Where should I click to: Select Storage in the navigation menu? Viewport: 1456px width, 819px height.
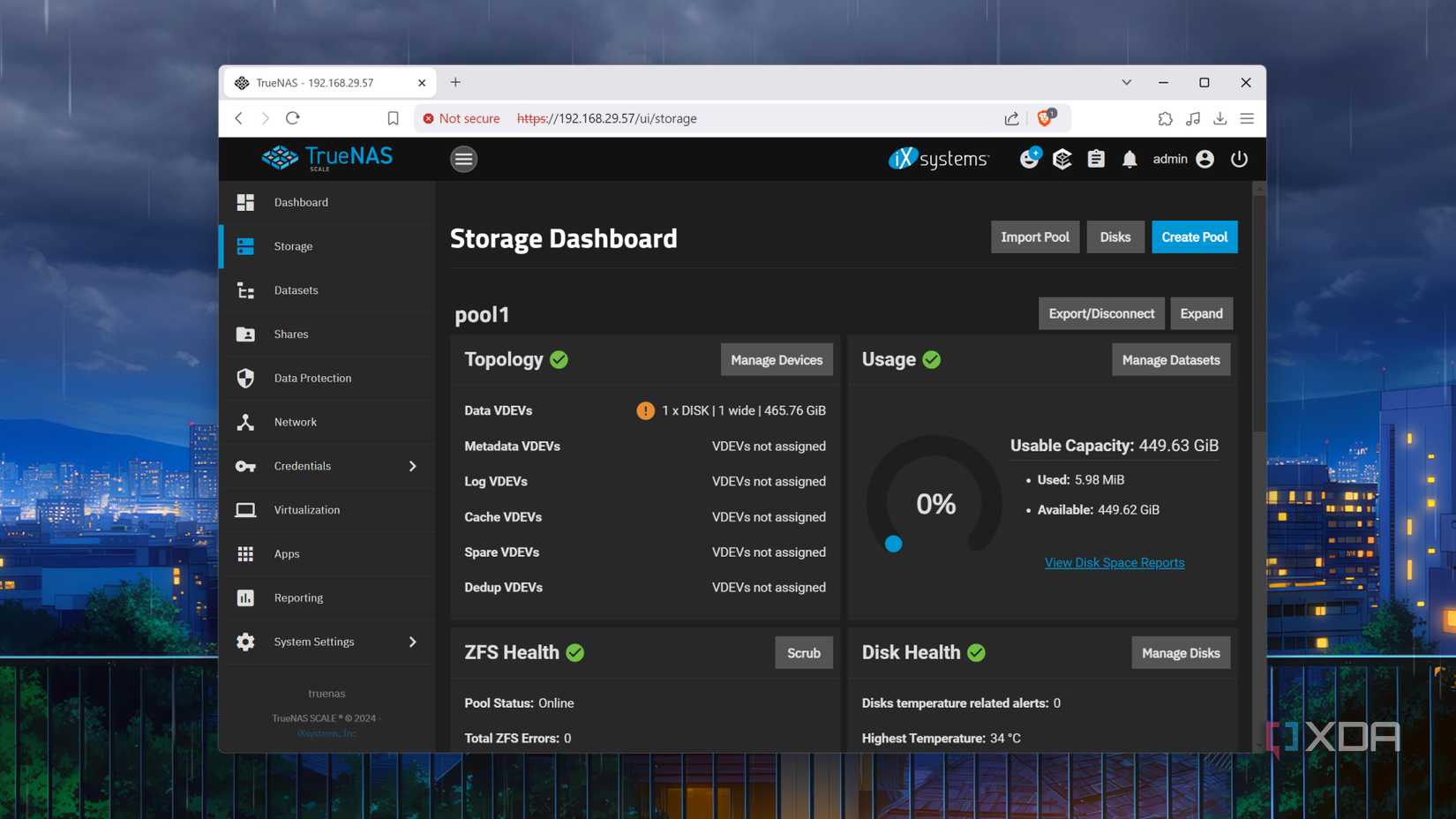[292, 246]
